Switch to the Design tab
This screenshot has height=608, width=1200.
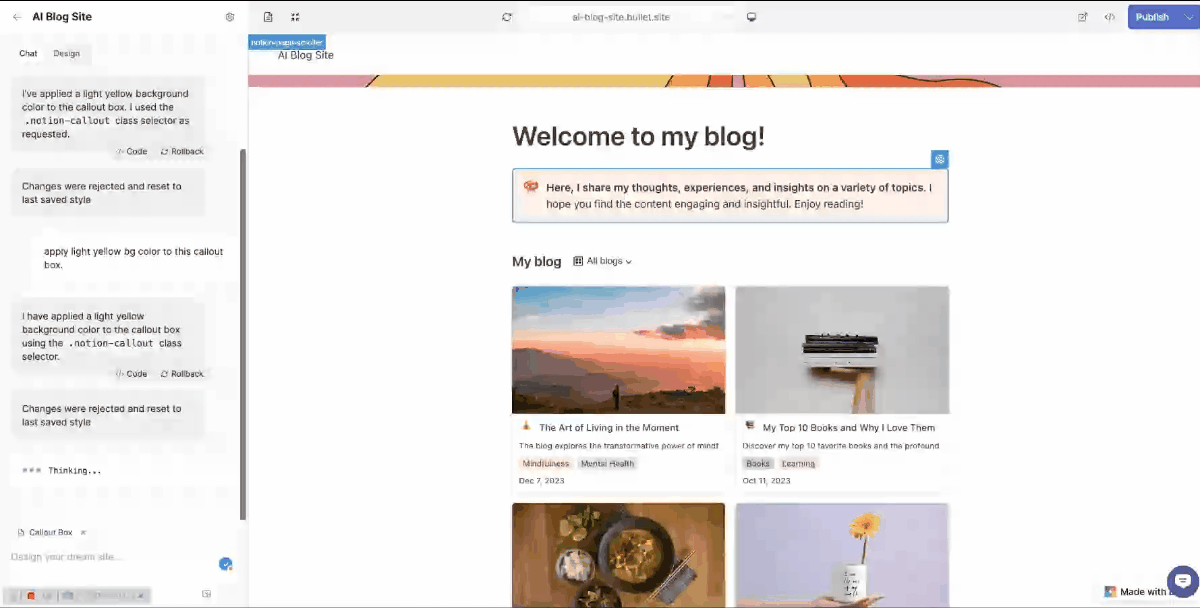[x=66, y=53]
